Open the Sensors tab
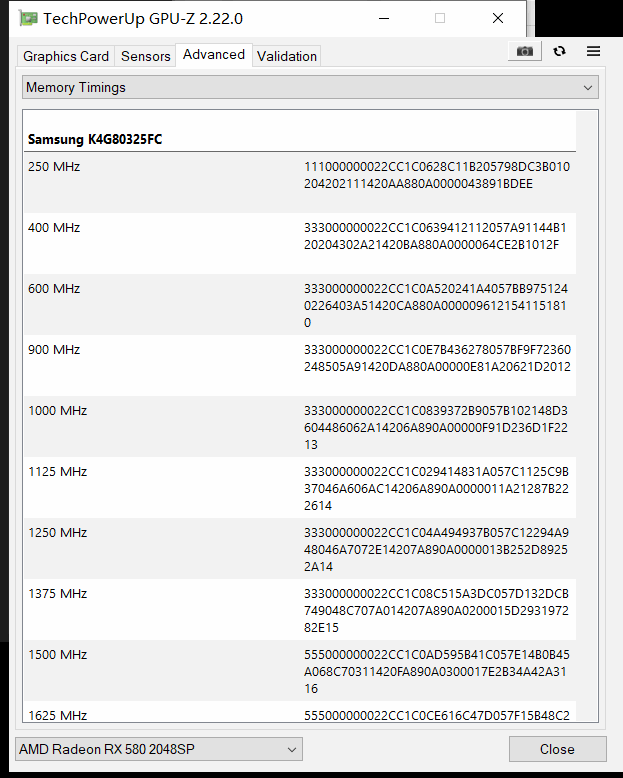 tap(146, 56)
